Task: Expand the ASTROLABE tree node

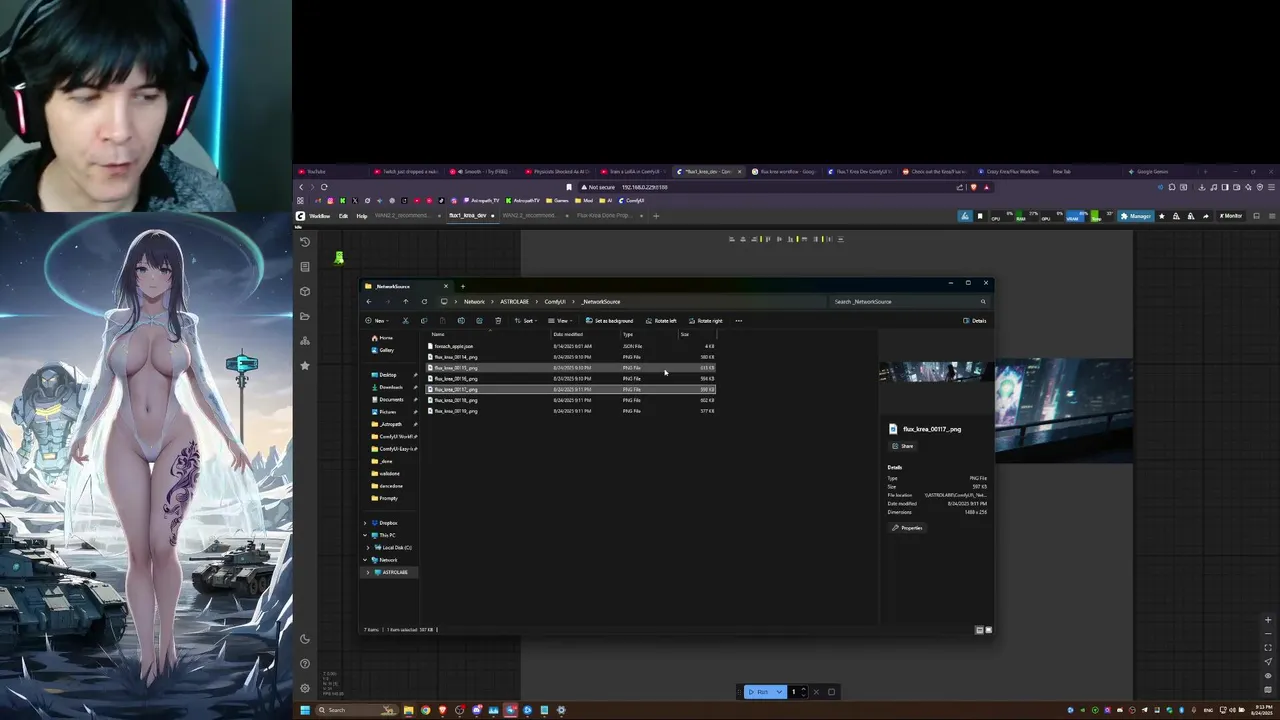Action: (x=369, y=572)
